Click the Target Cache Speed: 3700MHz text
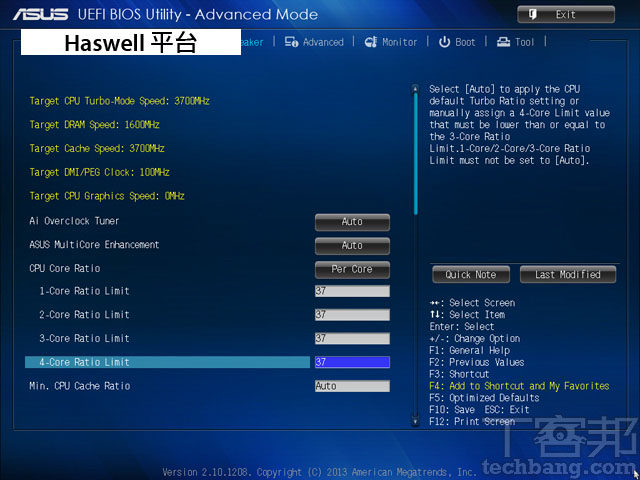Viewport: 640px width, 480px height. click(97, 148)
